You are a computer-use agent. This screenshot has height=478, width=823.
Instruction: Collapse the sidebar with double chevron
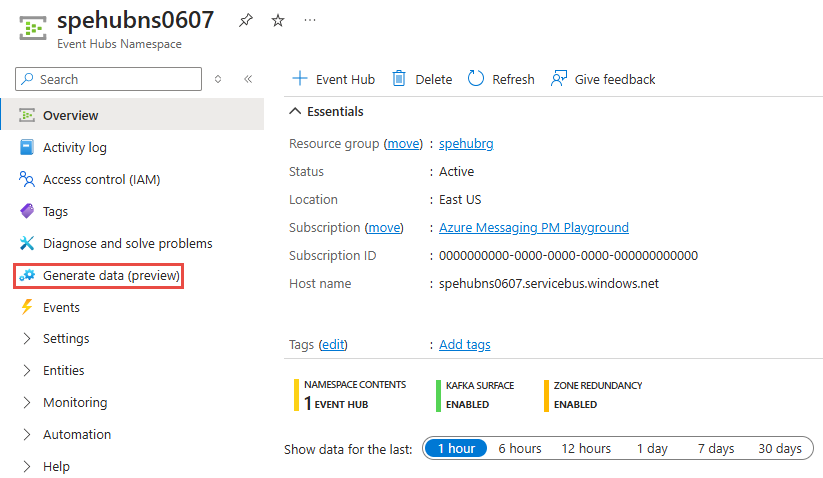coord(248,79)
